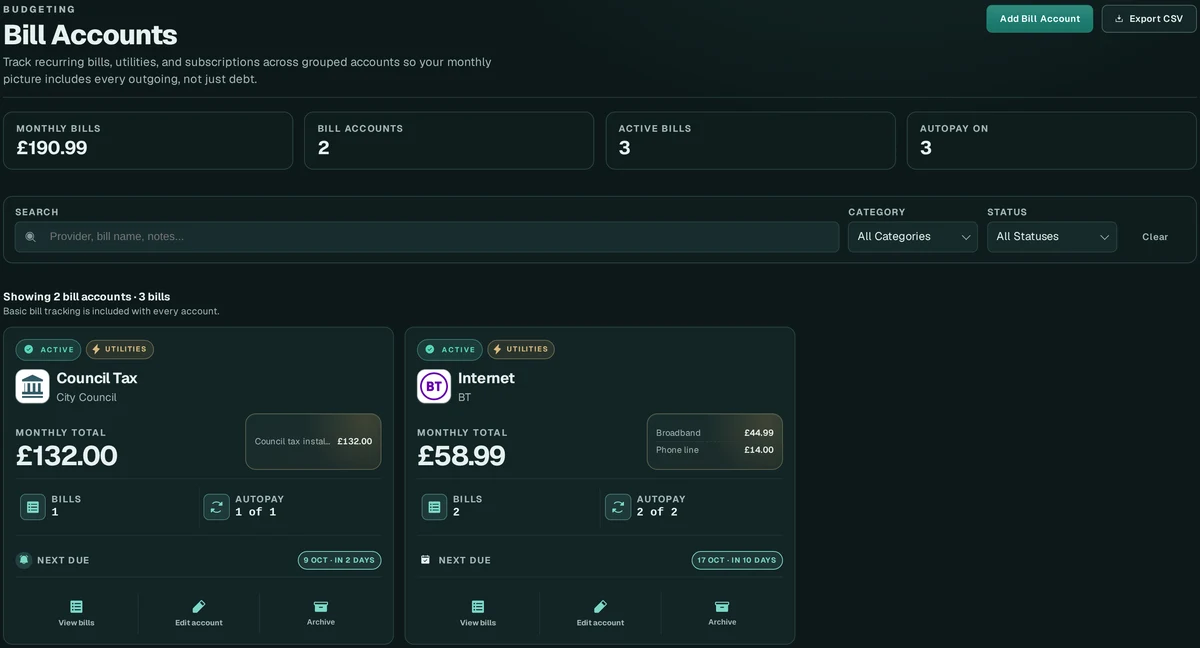Click Utilities tag on Internet card
The image size is (1200, 648).
pyautogui.click(x=521, y=350)
